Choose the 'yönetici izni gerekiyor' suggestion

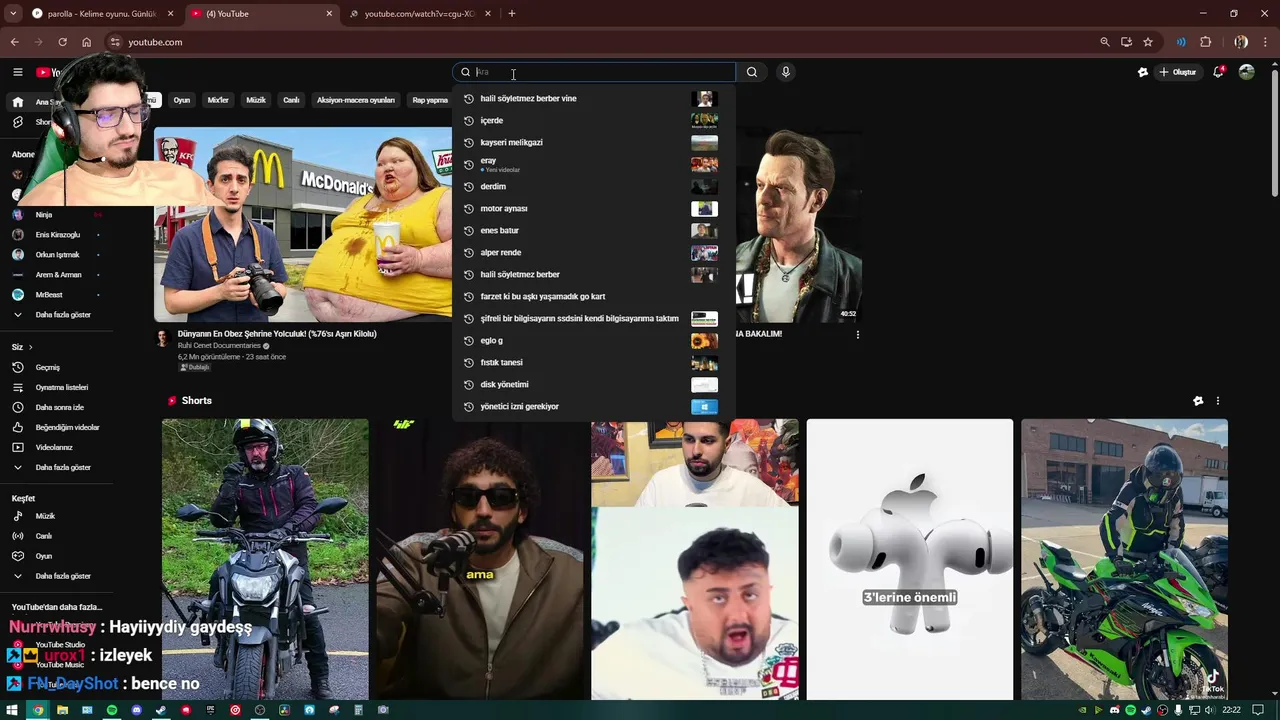[593, 407]
